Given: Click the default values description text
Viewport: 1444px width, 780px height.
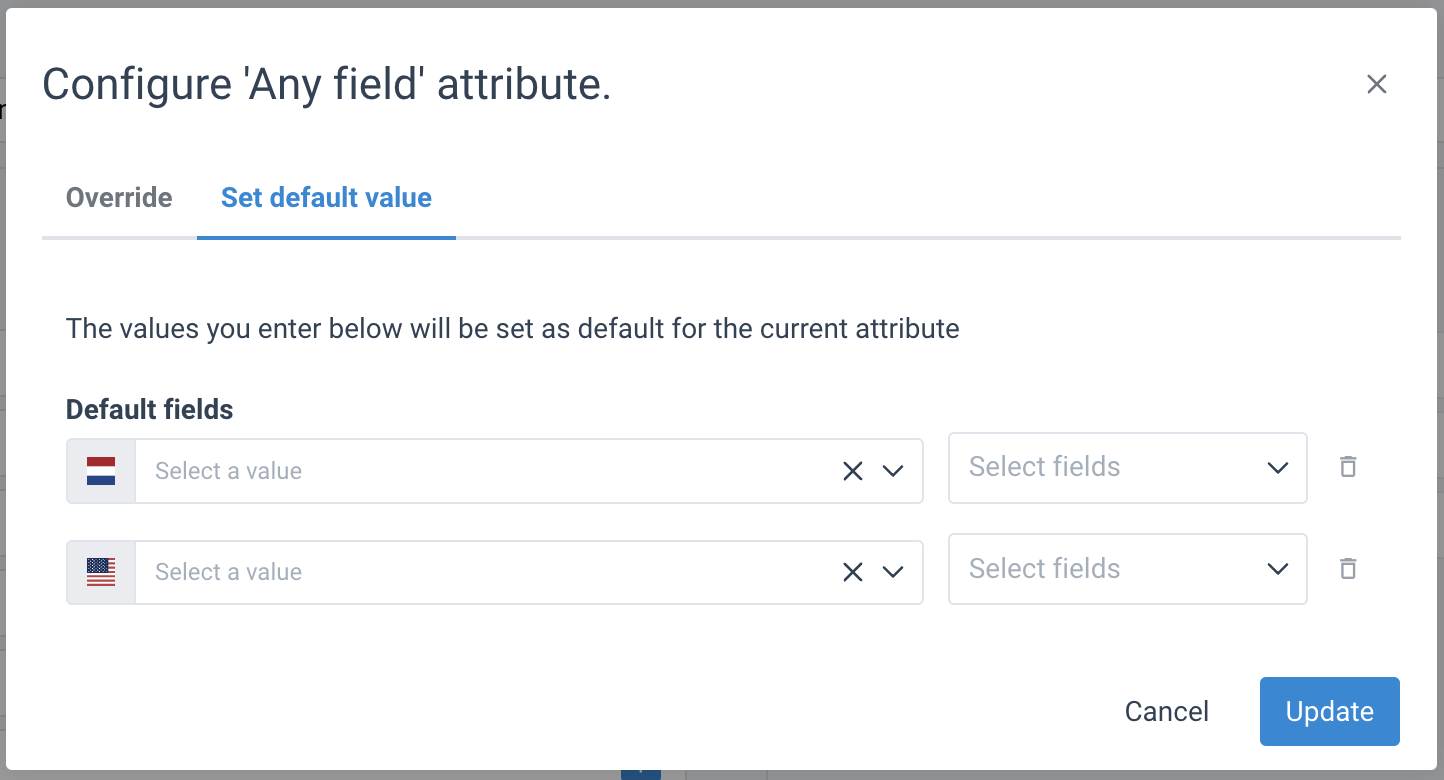Looking at the screenshot, I should [x=512, y=329].
